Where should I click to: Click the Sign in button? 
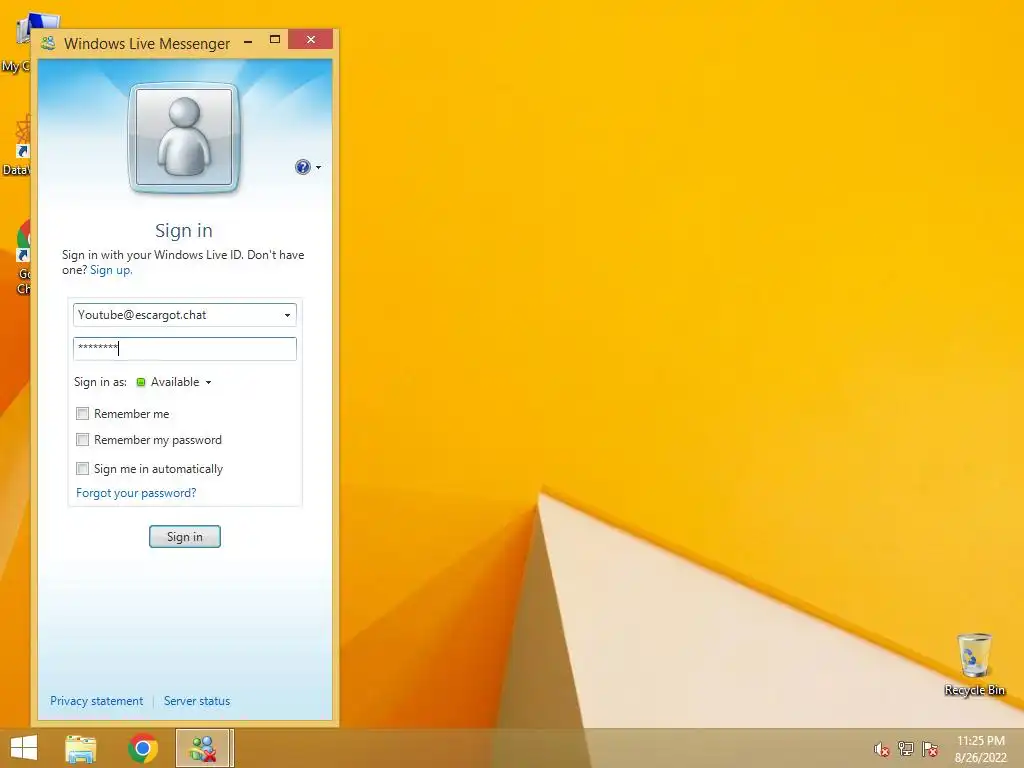coord(185,537)
